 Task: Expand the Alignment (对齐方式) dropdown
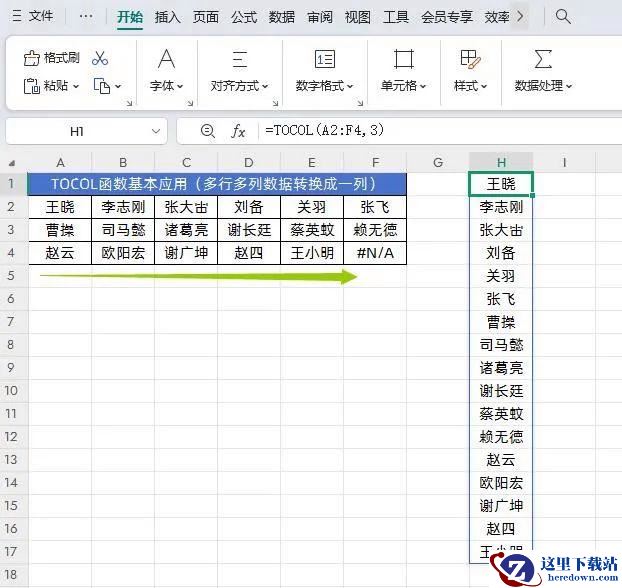click(239, 86)
